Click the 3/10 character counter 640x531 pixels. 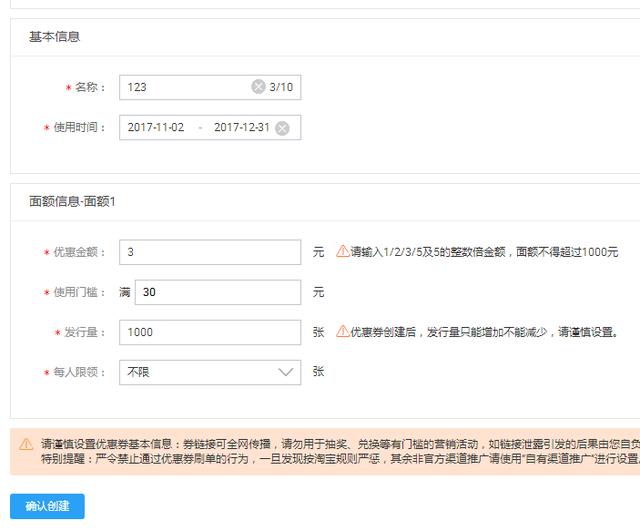(x=281, y=87)
